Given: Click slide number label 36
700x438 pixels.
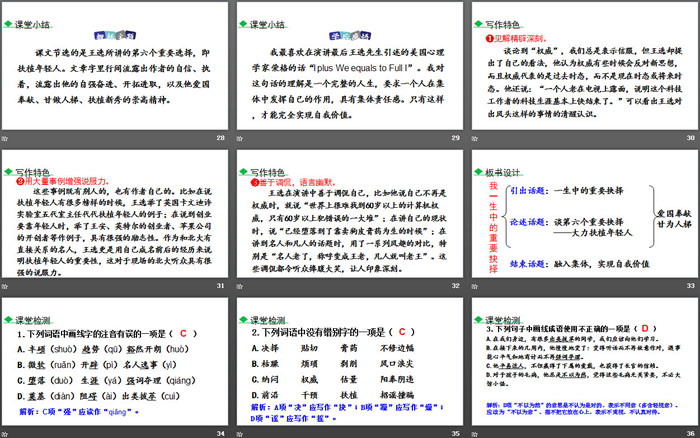Looking at the screenshot, I should [x=691, y=434].
